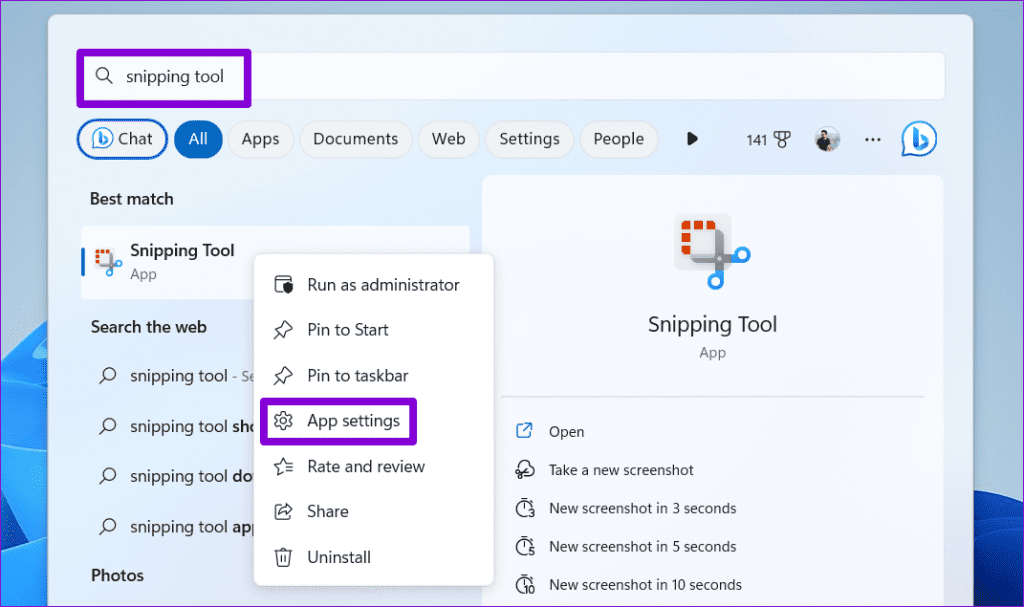Click New screenshot in 3 seconds

tap(643, 508)
